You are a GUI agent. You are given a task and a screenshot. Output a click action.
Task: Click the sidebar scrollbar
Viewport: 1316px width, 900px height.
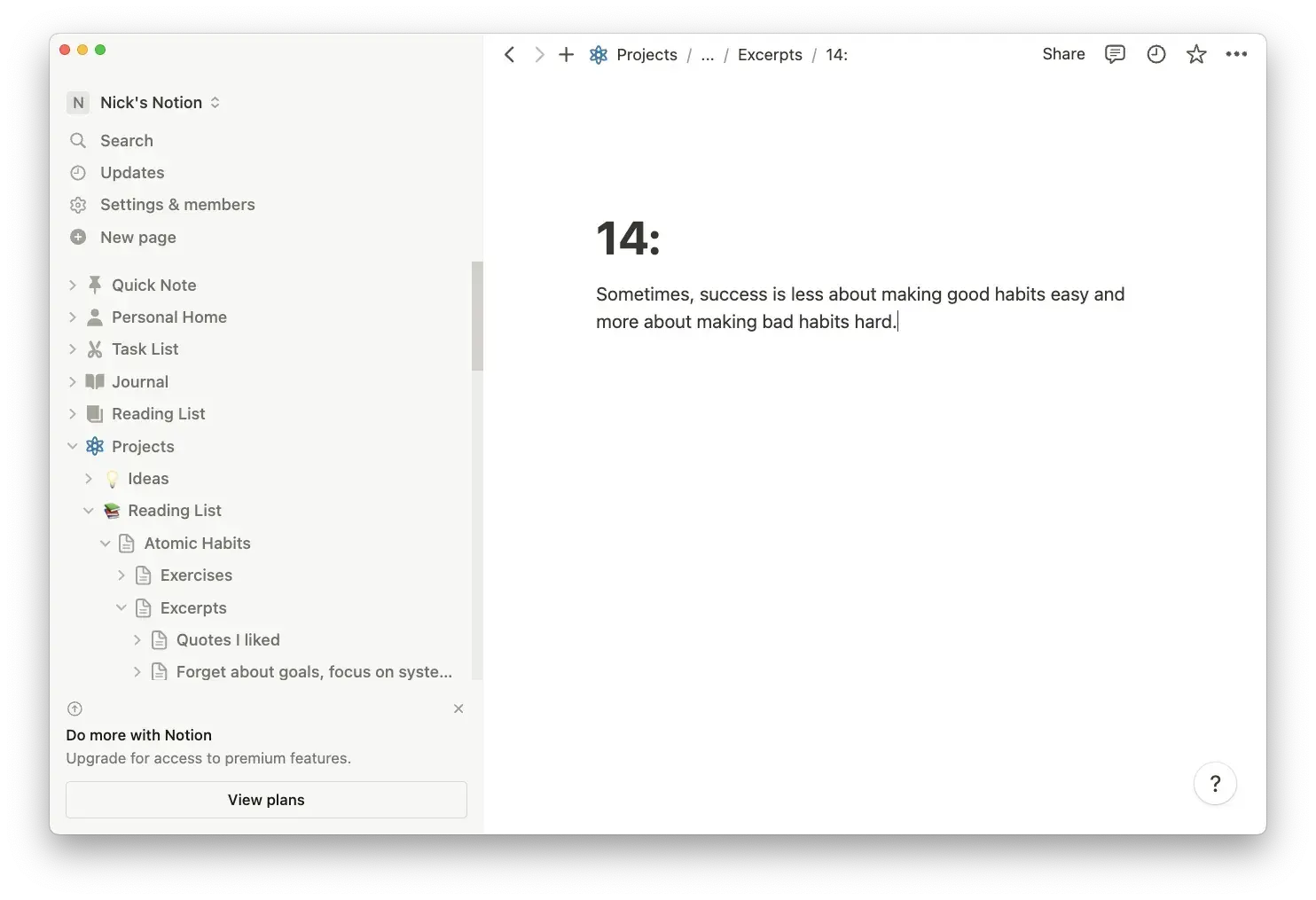tap(477, 315)
